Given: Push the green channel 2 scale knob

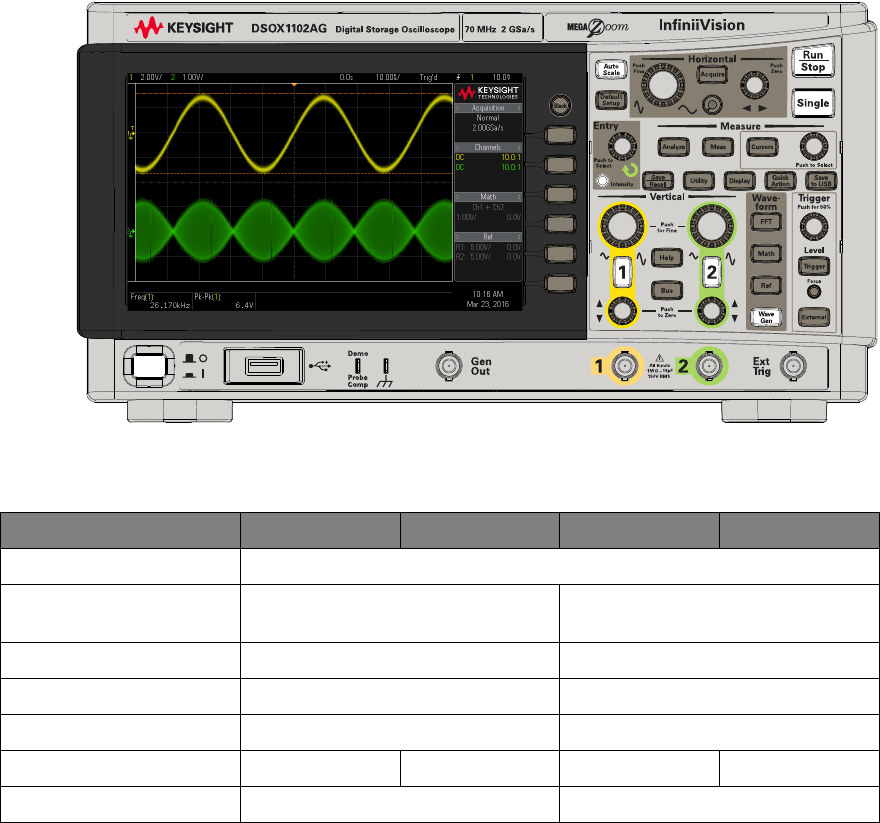Looking at the screenshot, I should pyautogui.click(x=712, y=226).
